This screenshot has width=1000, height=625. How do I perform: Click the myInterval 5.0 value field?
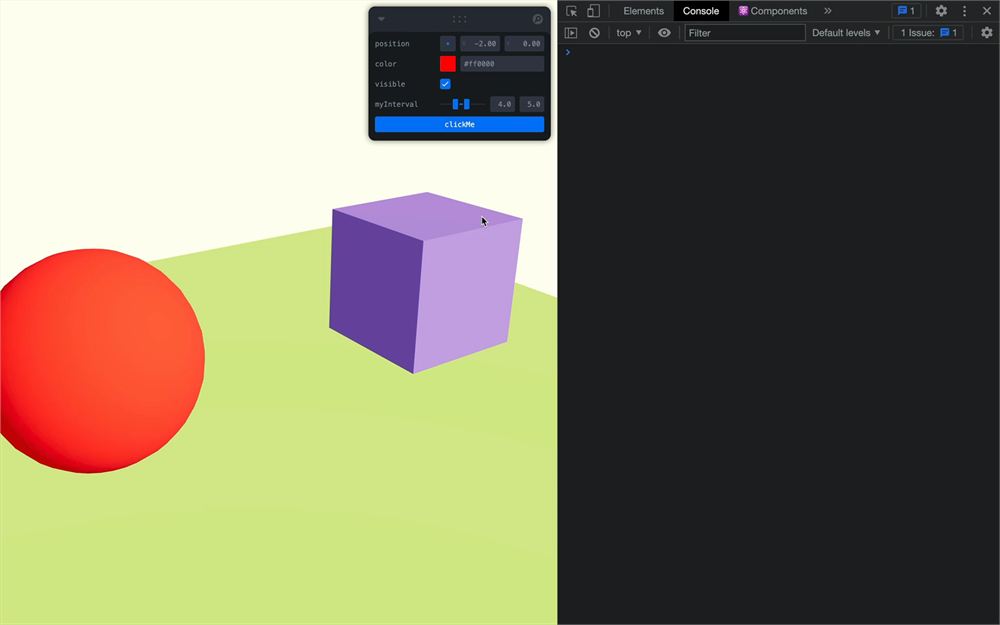click(x=532, y=104)
